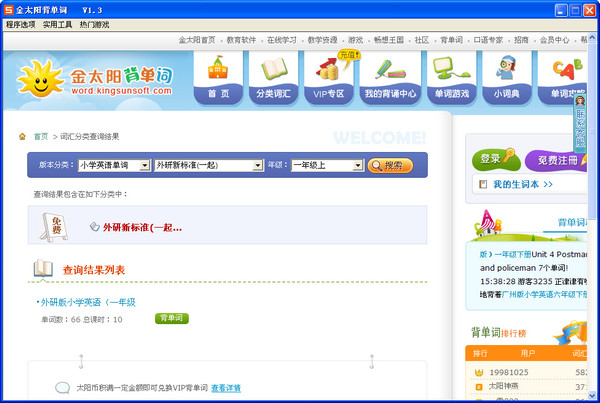
Task: Click the 联系客服 customer service tab
Action: (x=580, y=123)
